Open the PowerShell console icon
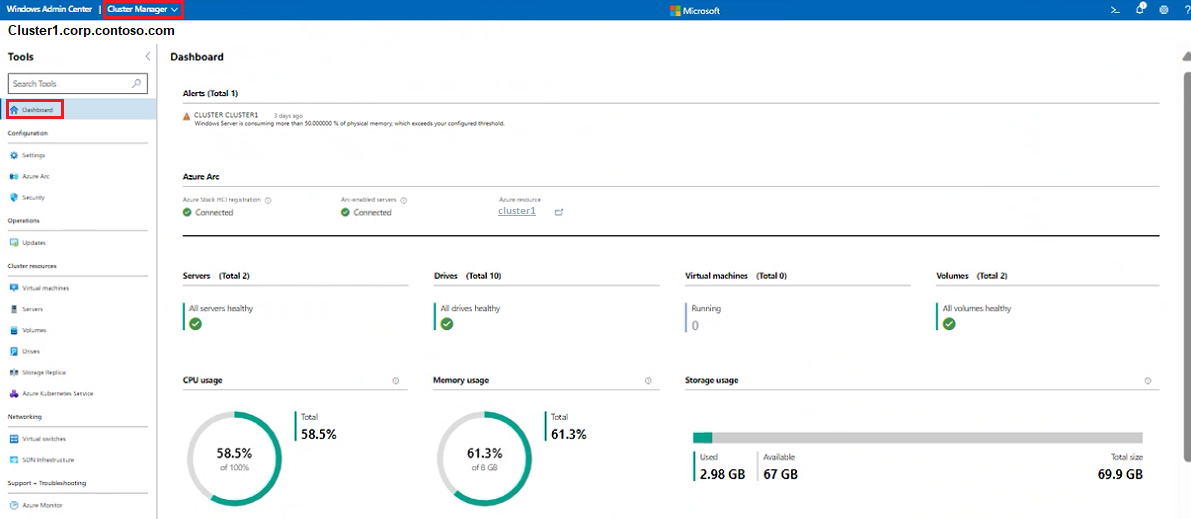Screen dimensions: 1191x519 (x=1115, y=10)
